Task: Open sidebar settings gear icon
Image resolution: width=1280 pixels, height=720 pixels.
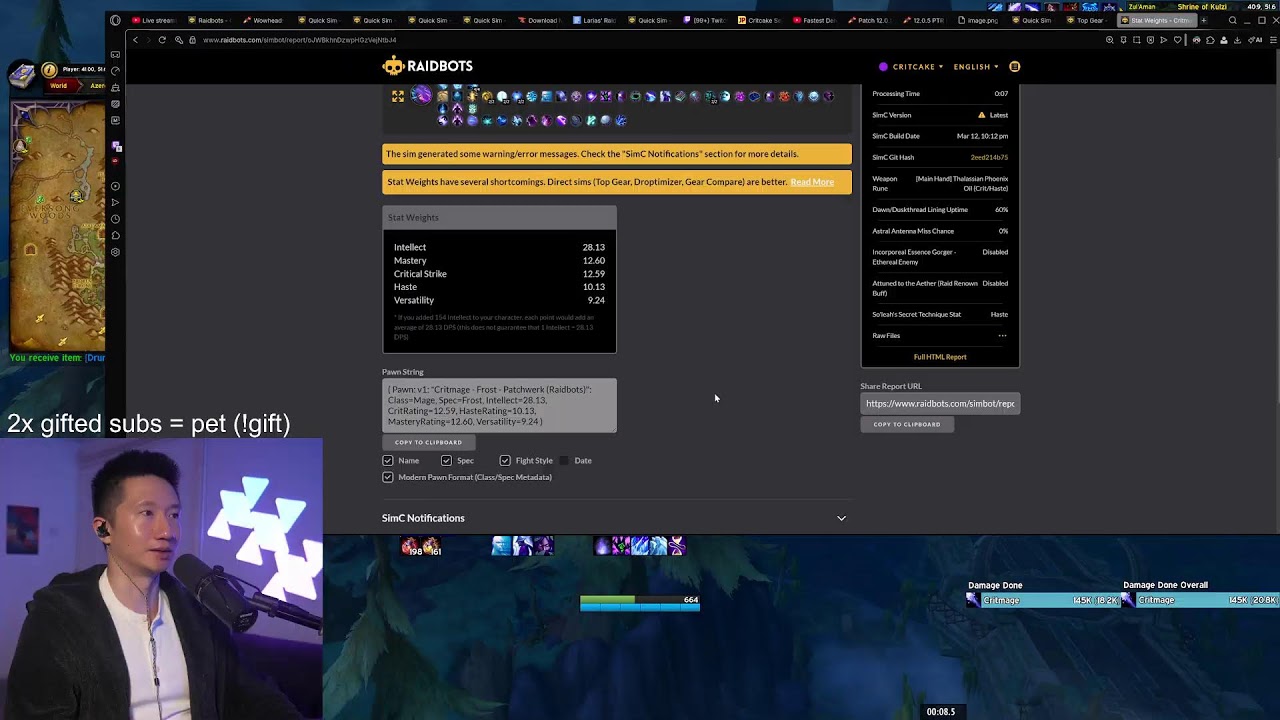Action: click(116, 252)
